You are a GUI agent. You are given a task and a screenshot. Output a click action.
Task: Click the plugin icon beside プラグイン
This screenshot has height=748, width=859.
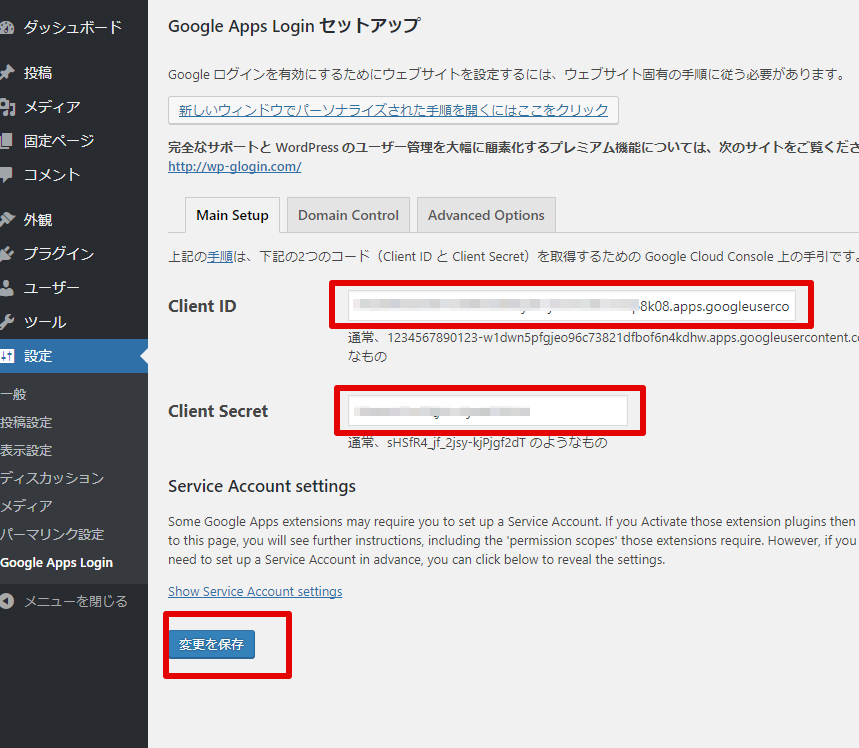7,254
